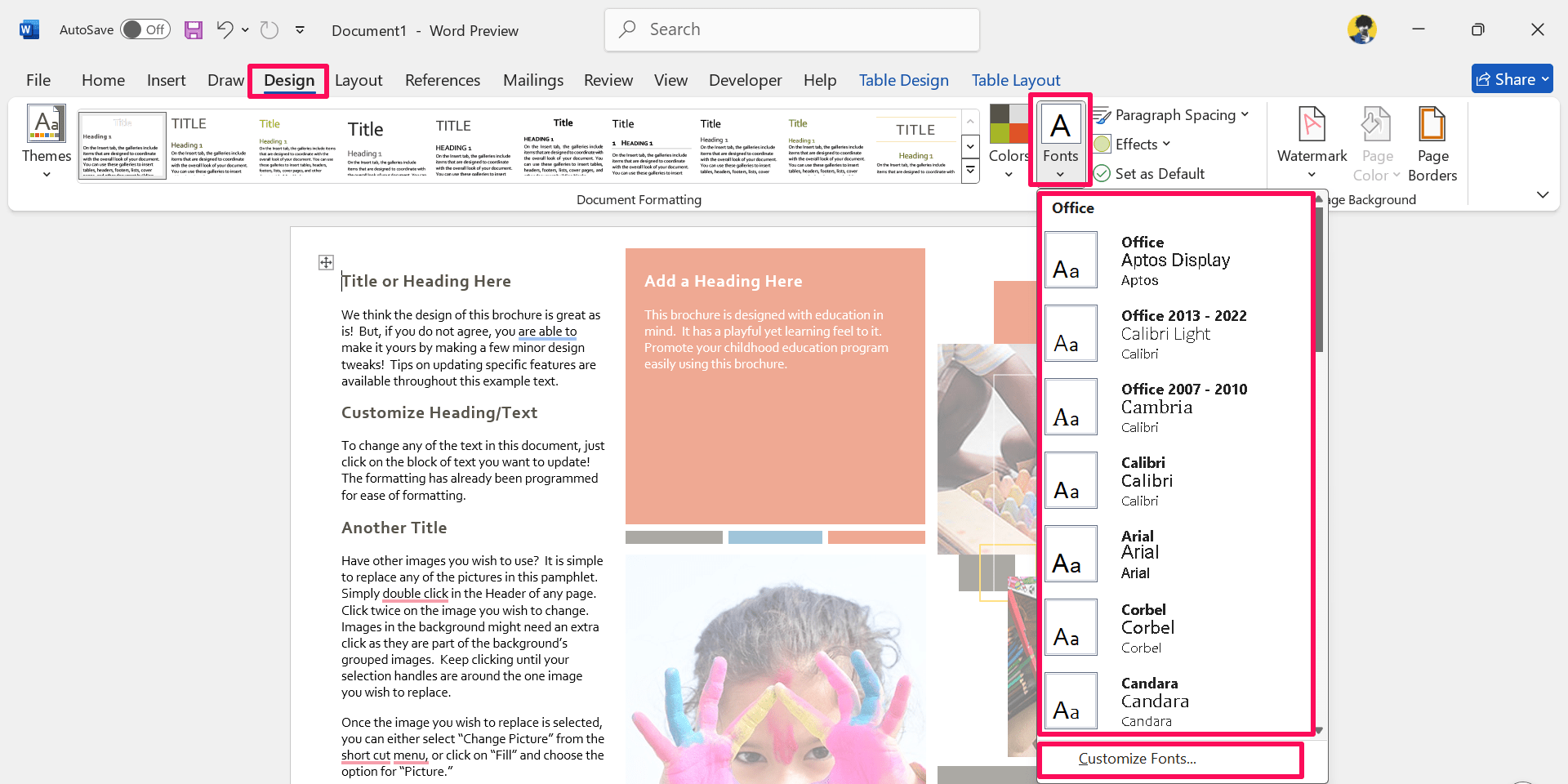
Task: Open Paragraph Spacing options
Action: pyautogui.click(x=1171, y=115)
